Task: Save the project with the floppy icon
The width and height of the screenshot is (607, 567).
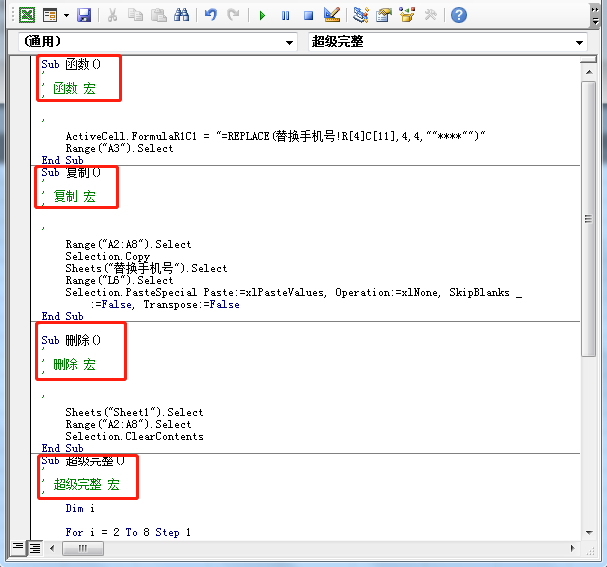Action: coord(84,15)
